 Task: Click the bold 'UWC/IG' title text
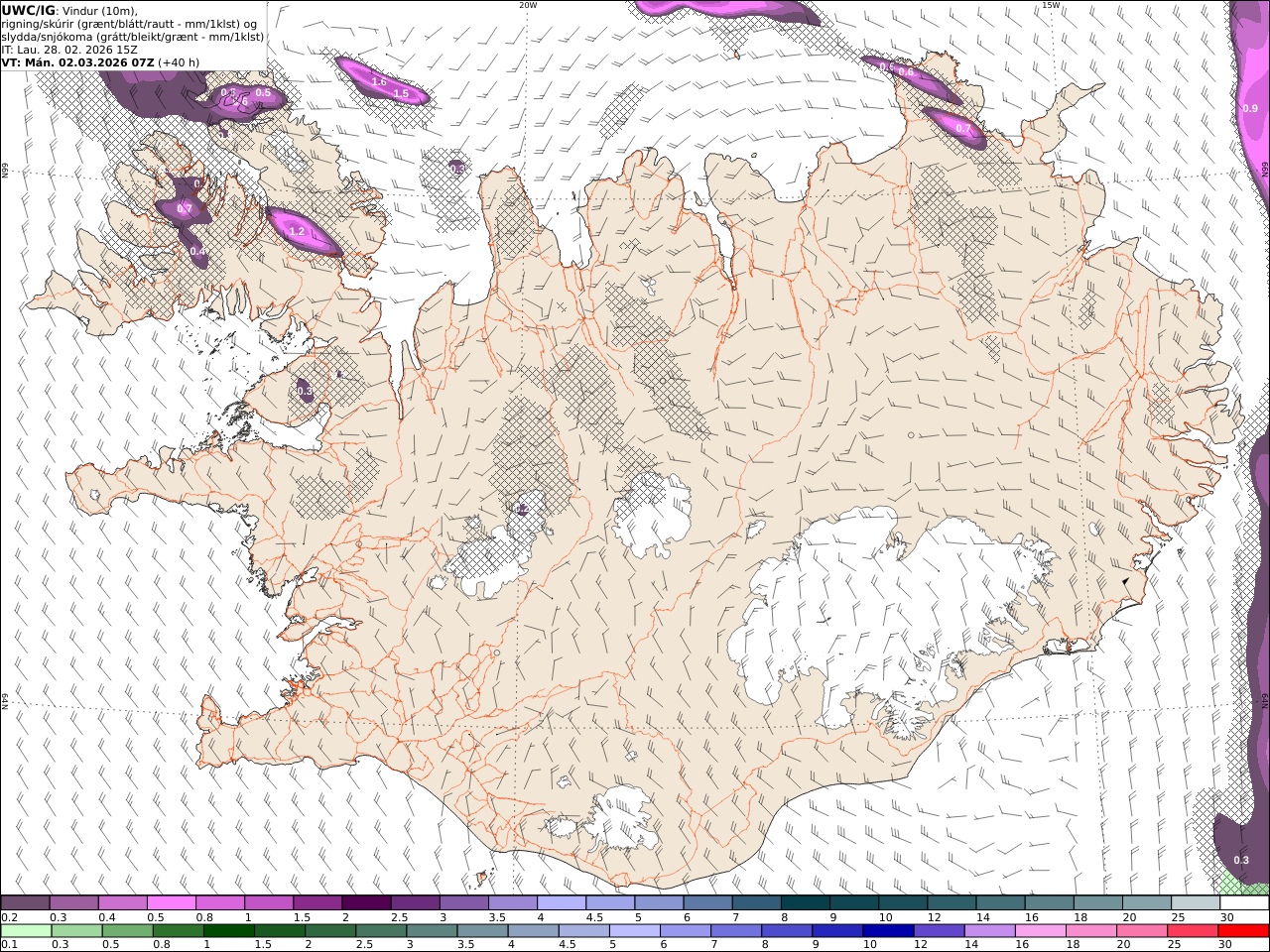click(28, 10)
